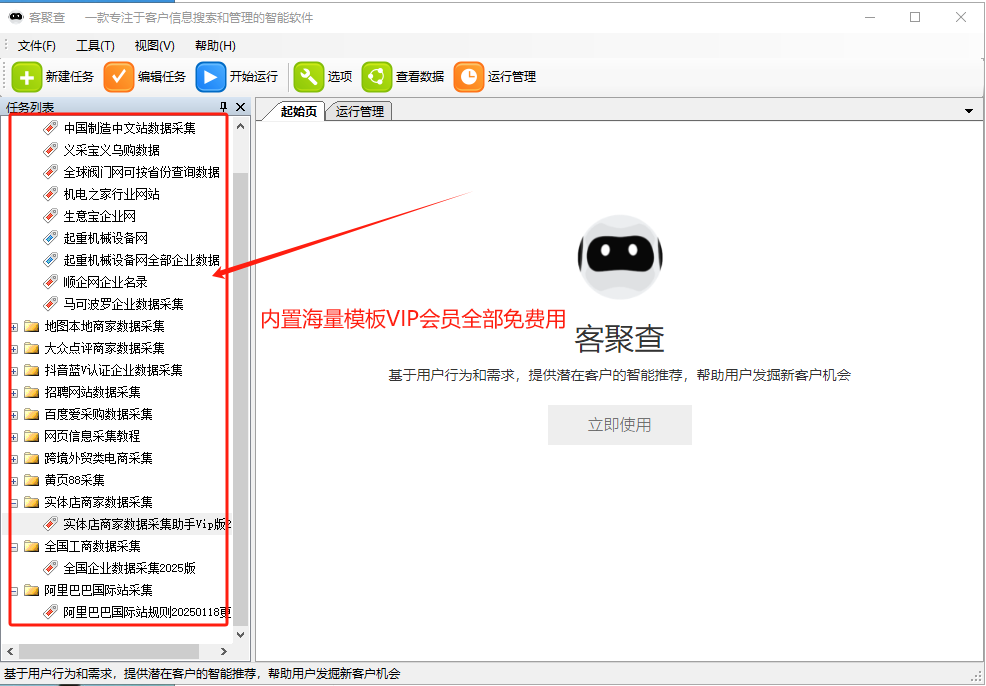Click the blue 开始运行 play icon
The height and width of the screenshot is (686, 986).
coord(211,77)
